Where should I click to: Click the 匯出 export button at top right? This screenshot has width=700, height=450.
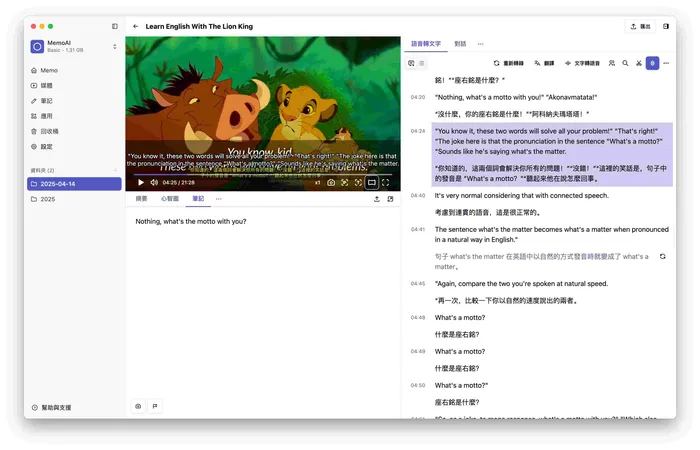point(640,27)
